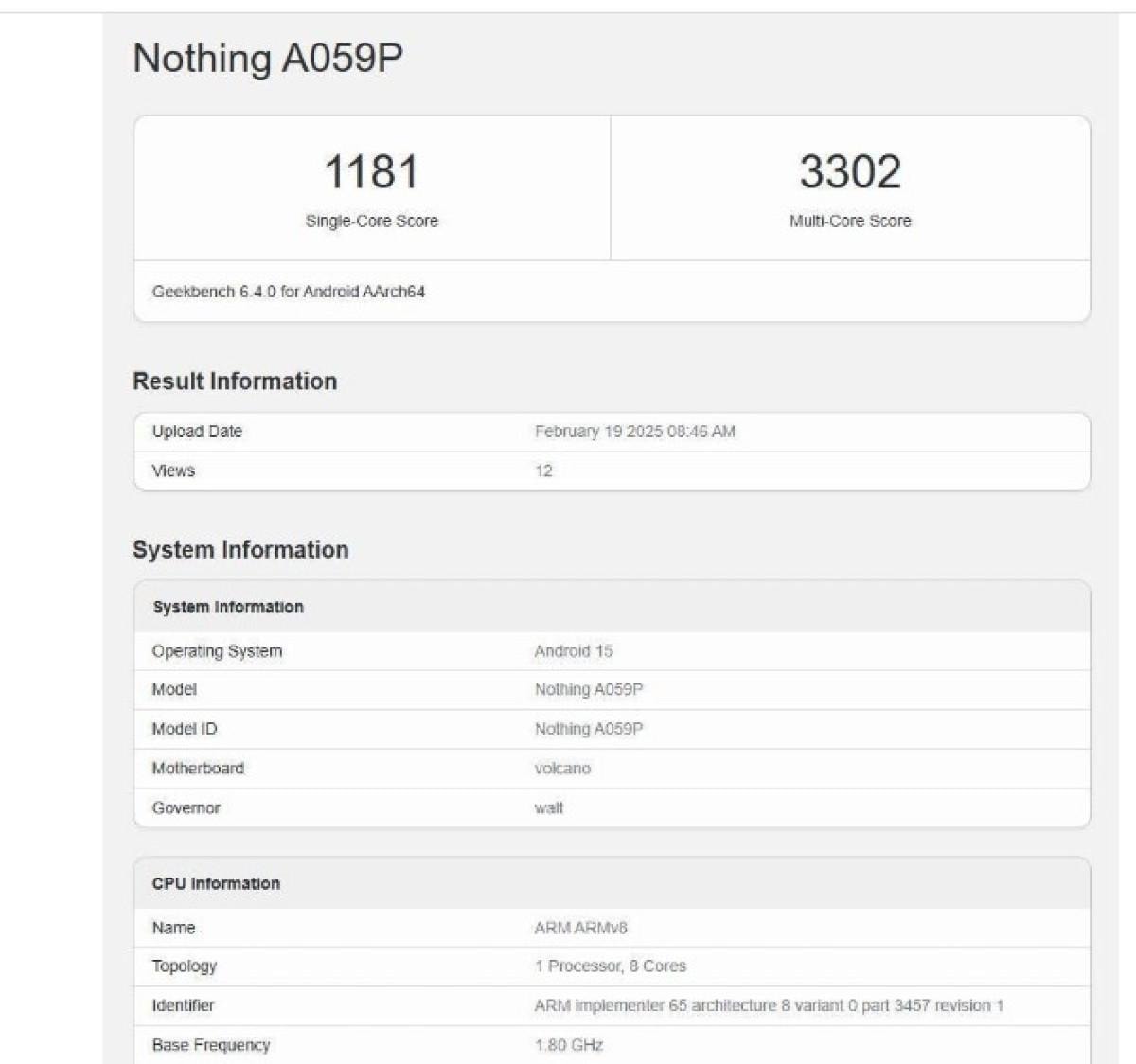Select the Upload Date row label
This screenshot has width=1136, height=1064.
pos(197,432)
